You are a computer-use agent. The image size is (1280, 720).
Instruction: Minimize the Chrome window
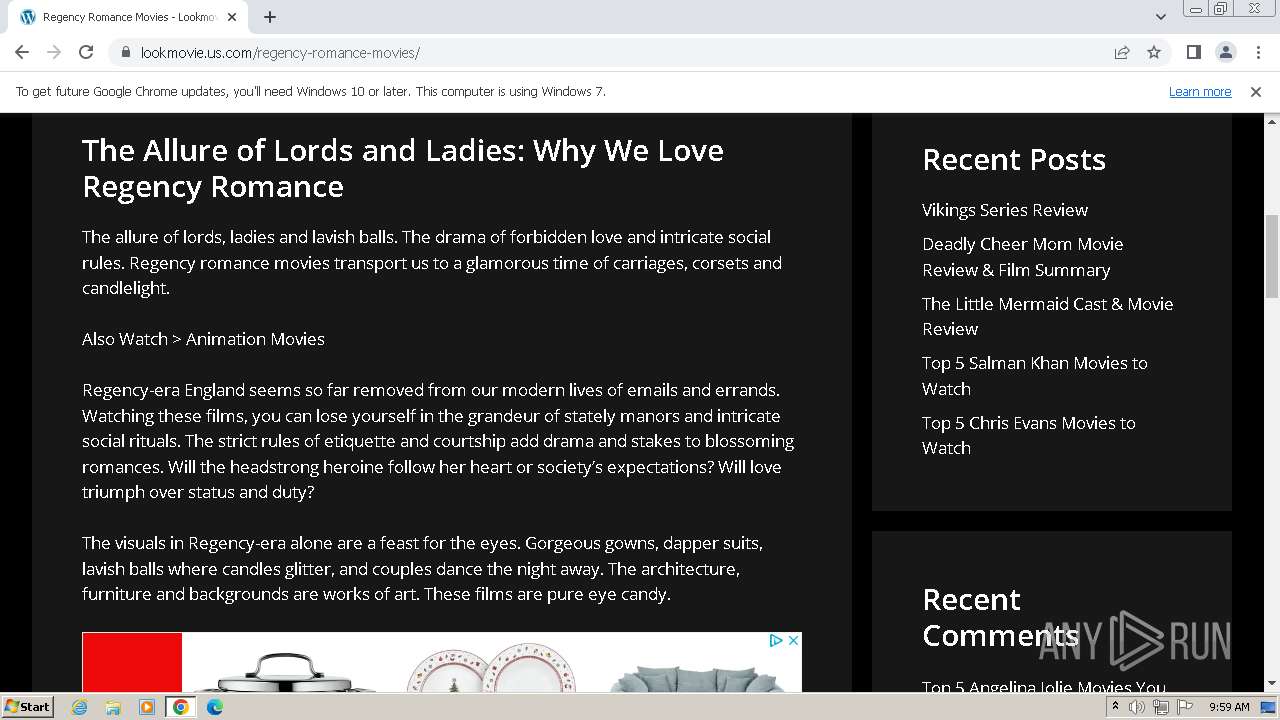click(x=1195, y=9)
